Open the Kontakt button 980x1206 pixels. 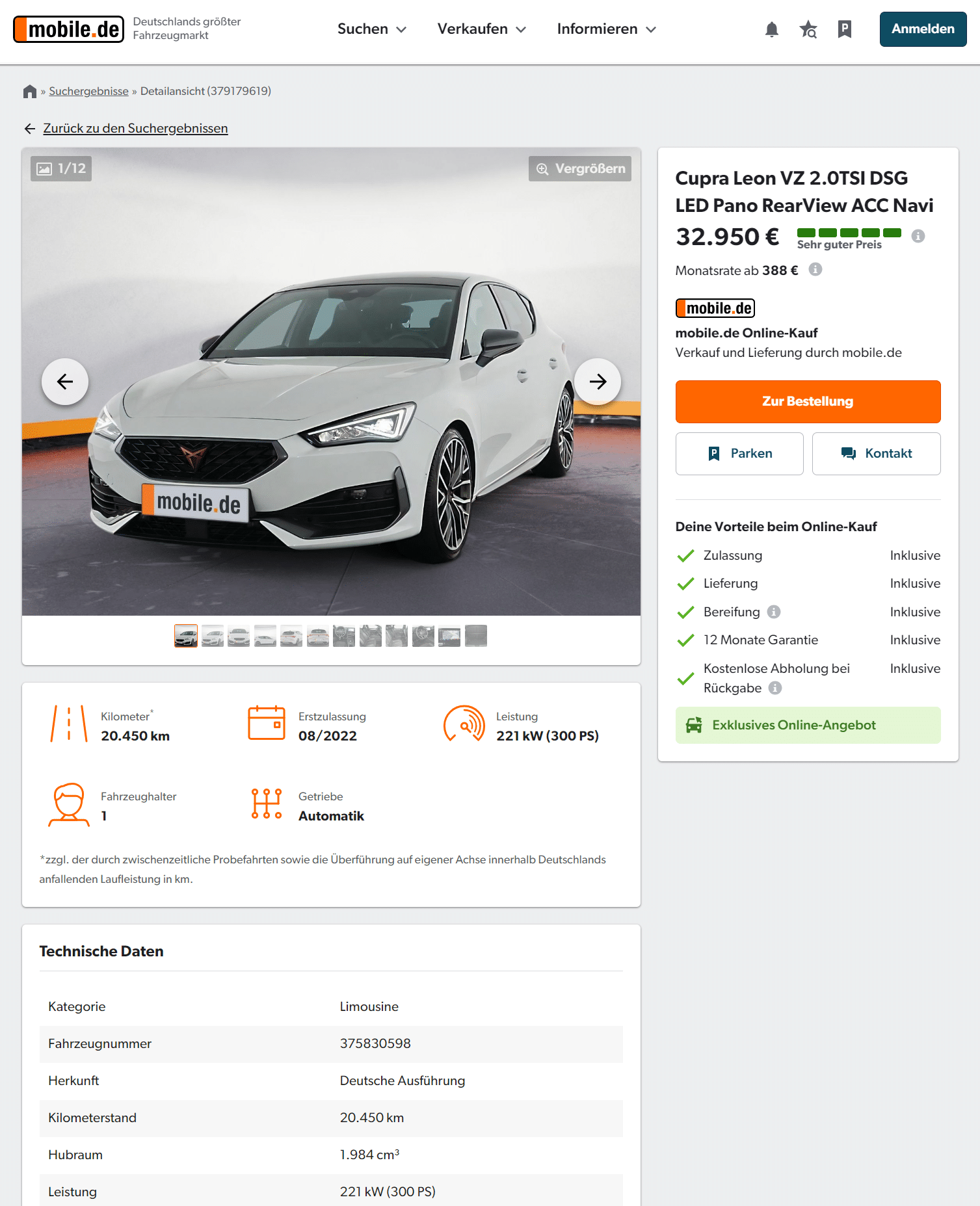pos(876,454)
